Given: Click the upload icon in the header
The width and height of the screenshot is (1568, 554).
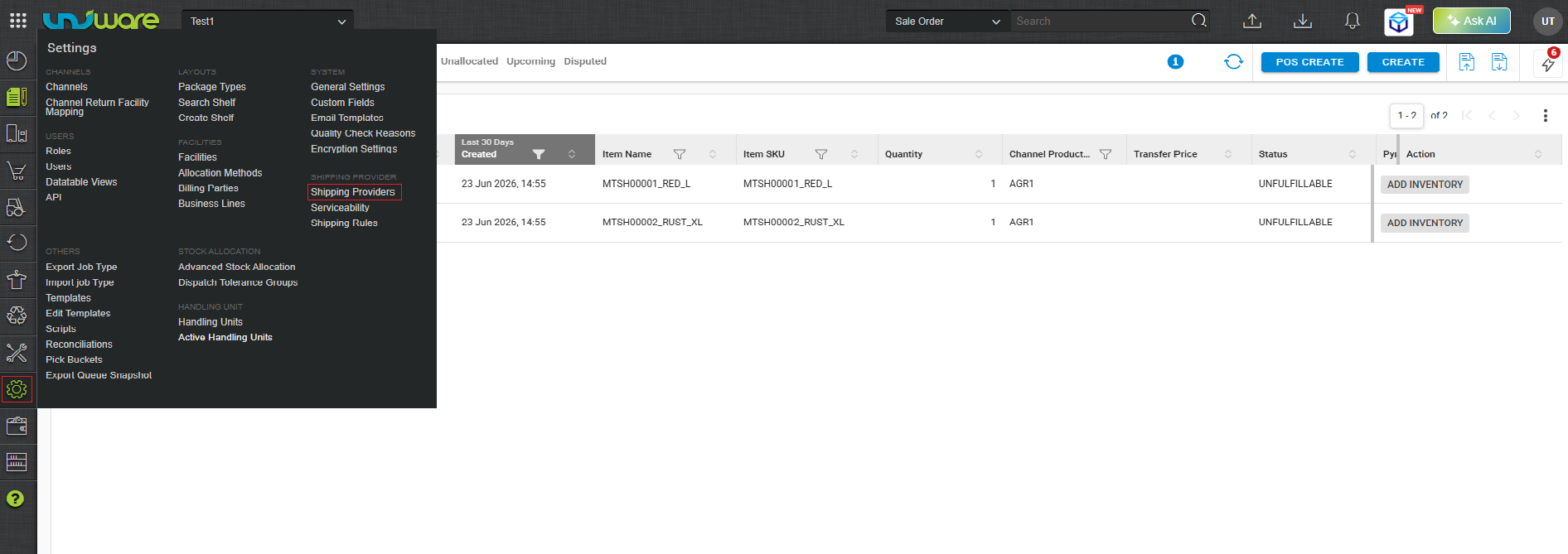Looking at the screenshot, I should point(1252,21).
